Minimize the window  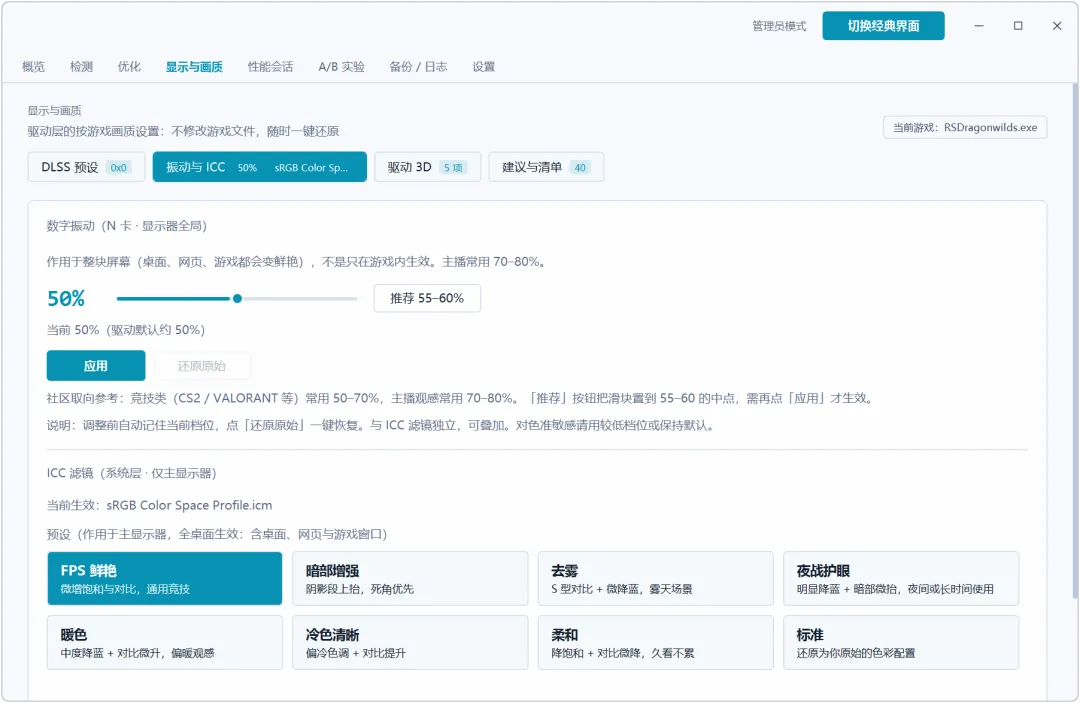979,26
